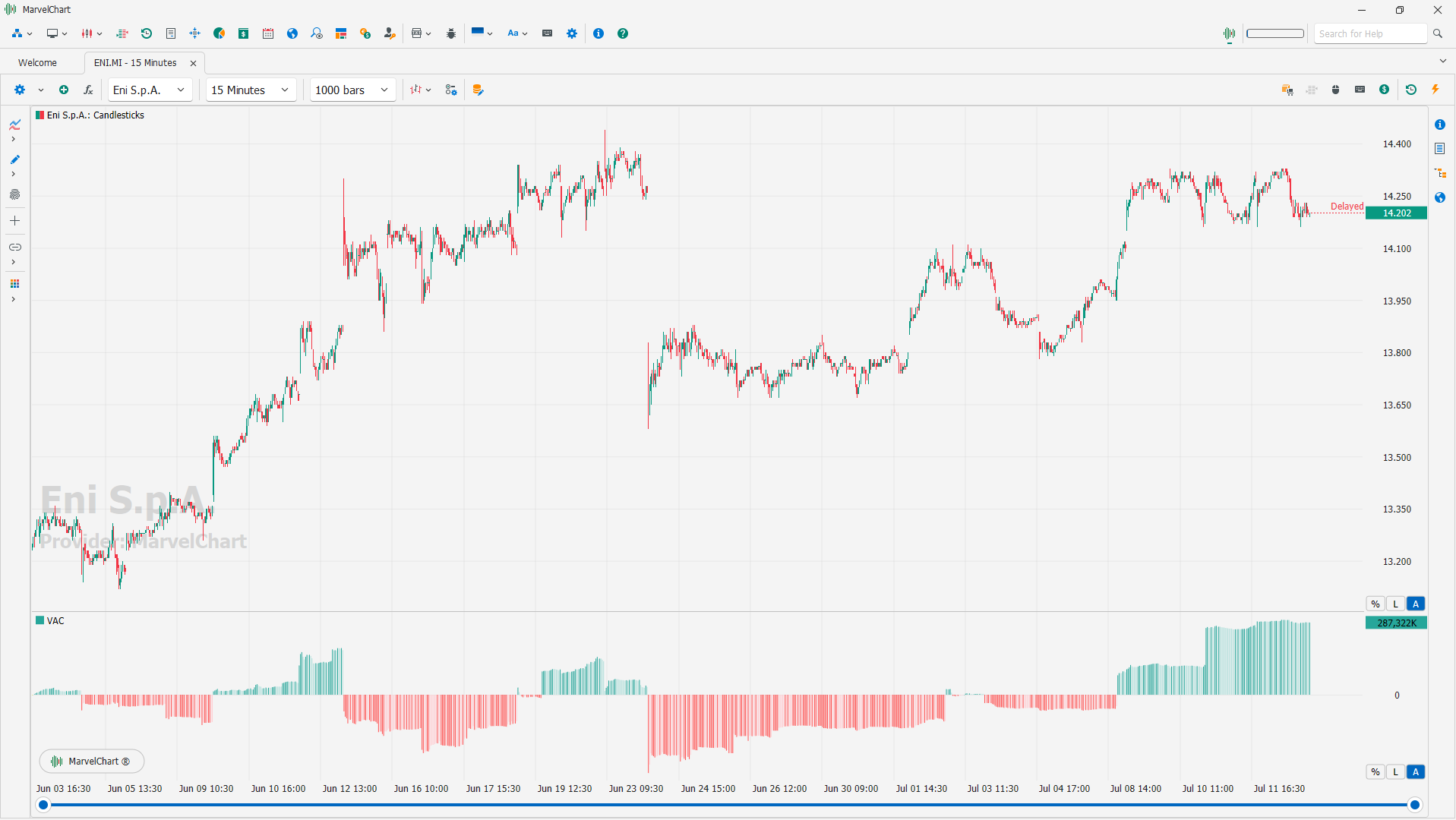Screen dimensions: 1456x820
Task: Switch to the Welcome tab
Action: point(37,63)
